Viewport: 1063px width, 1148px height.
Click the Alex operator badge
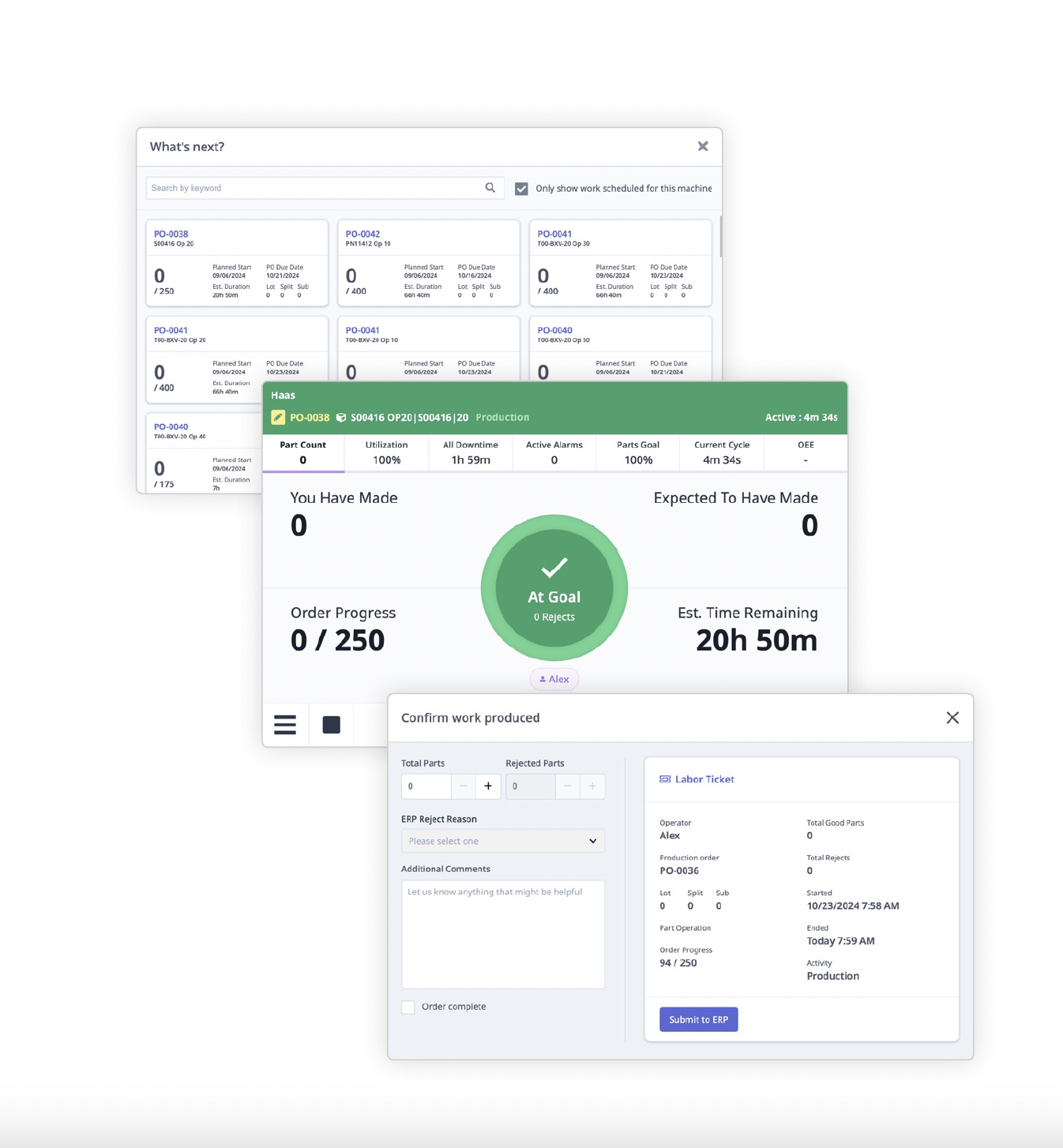554,679
